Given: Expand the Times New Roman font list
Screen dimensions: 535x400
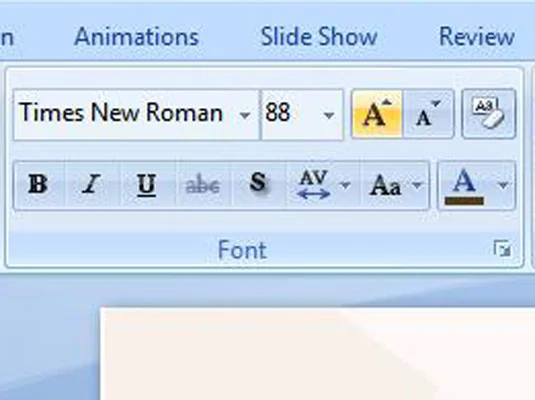Looking at the screenshot, I should point(245,115).
